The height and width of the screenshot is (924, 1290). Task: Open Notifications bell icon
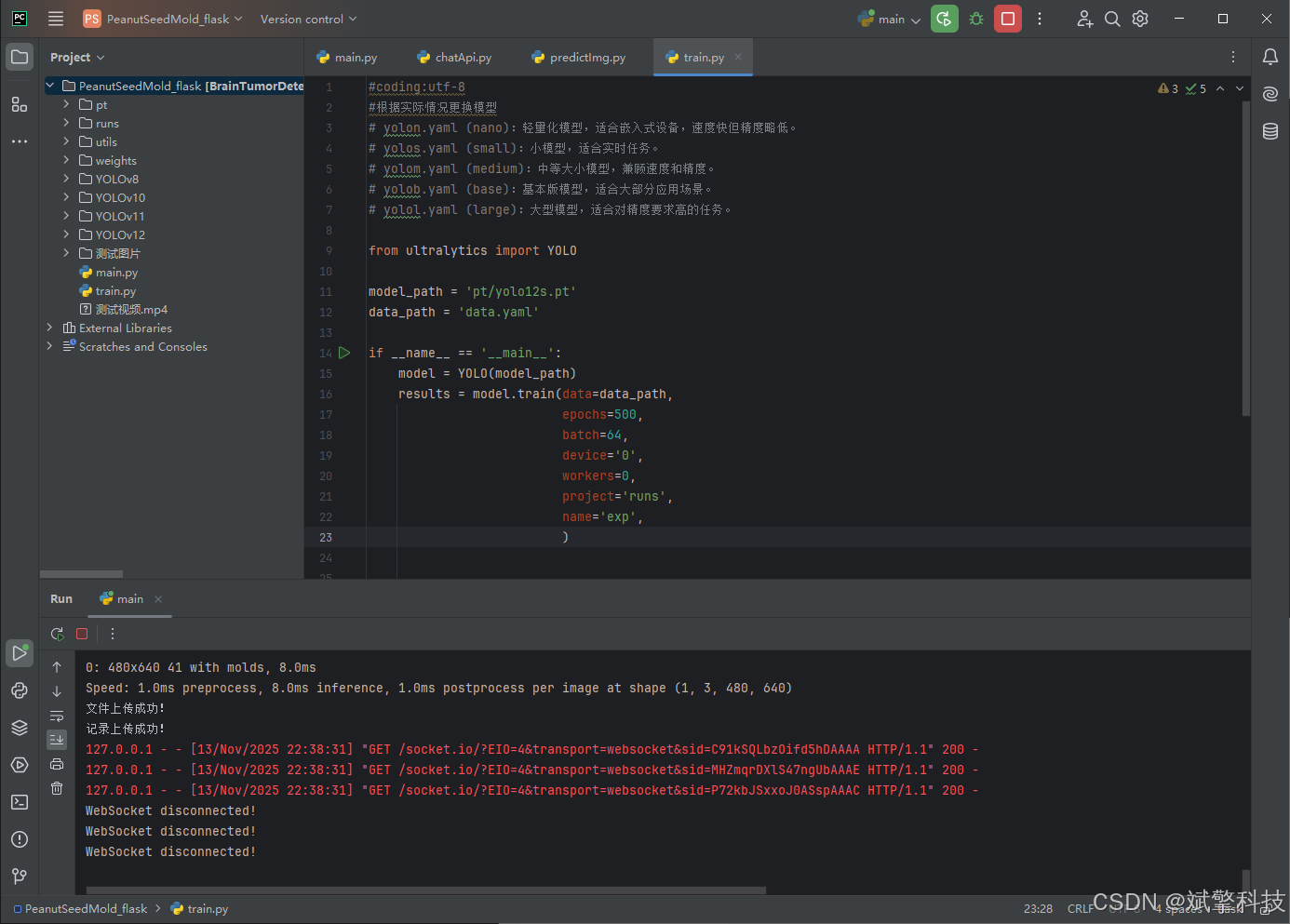coord(1270,57)
